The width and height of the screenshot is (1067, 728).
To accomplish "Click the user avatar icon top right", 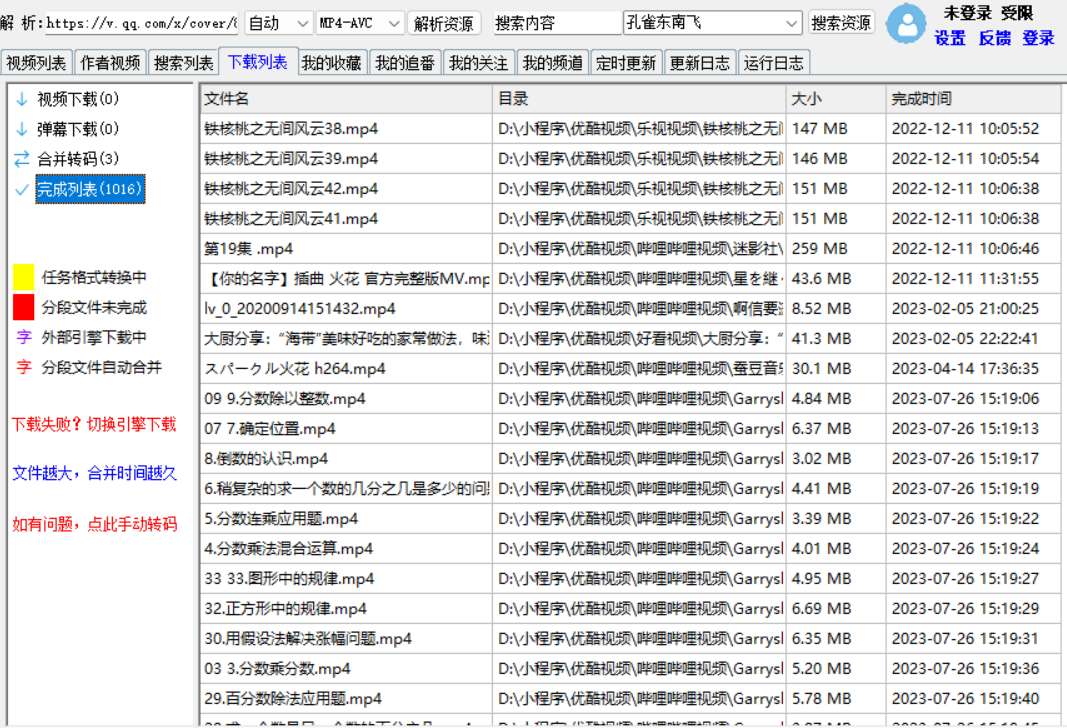I will point(908,24).
